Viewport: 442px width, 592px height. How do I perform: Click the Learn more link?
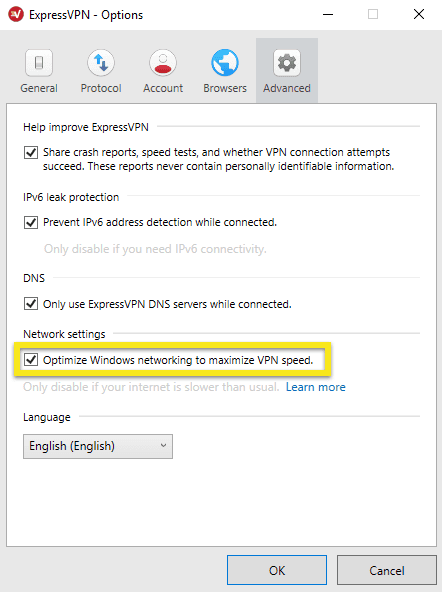coord(316,387)
